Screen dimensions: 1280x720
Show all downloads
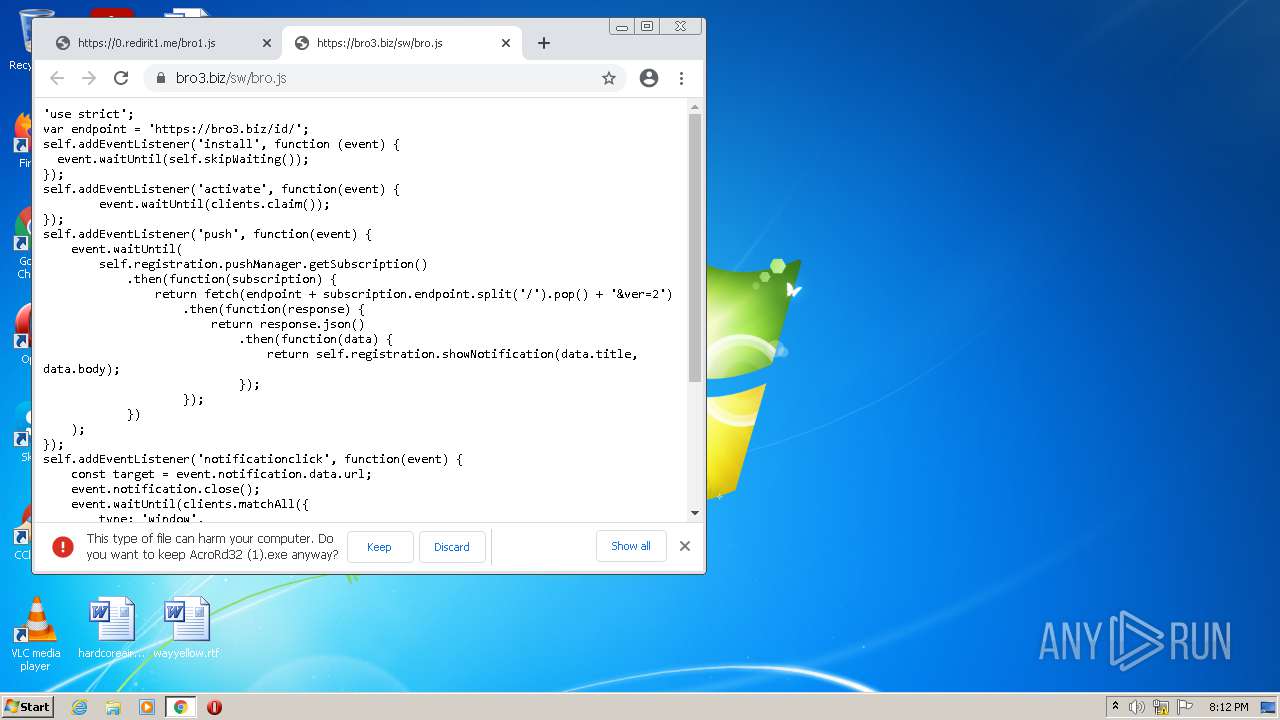(x=631, y=546)
